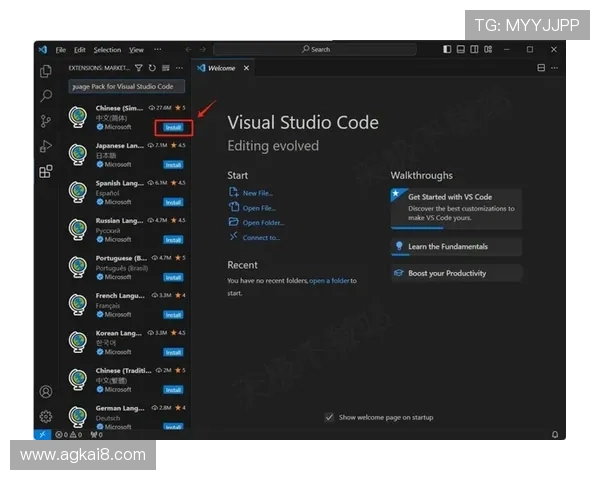The width and height of the screenshot is (600, 480).
Task: Select the Welcome tab
Action: click(220, 68)
